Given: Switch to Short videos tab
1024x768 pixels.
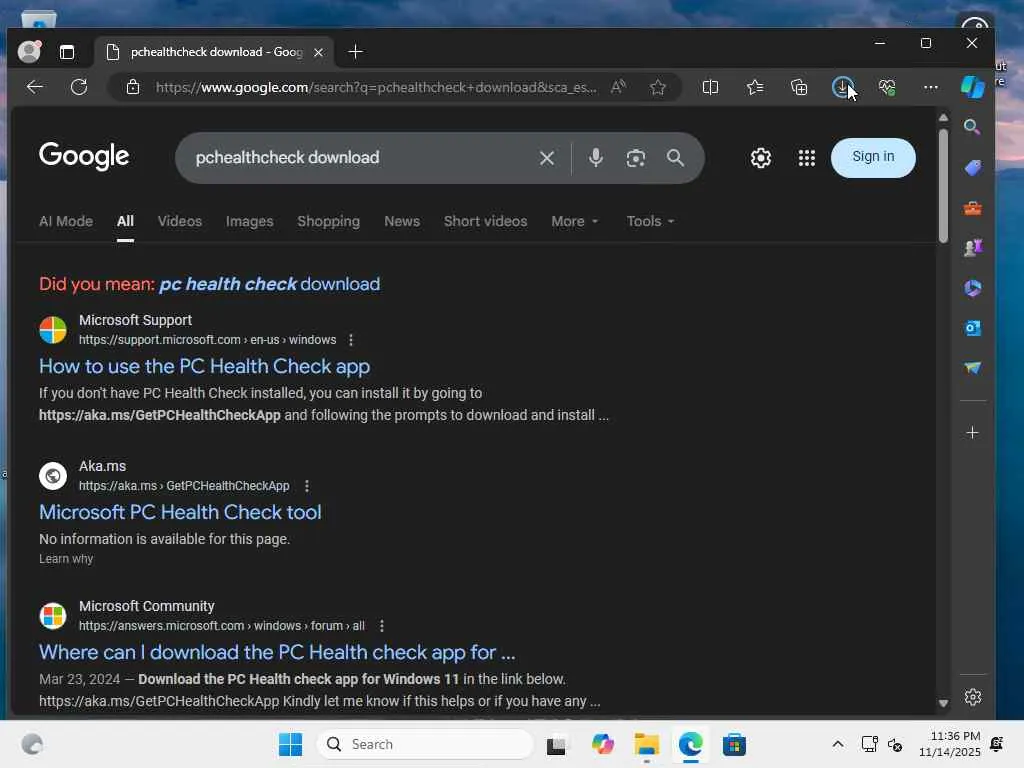Looking at the screenshot, I should [485, 221].
